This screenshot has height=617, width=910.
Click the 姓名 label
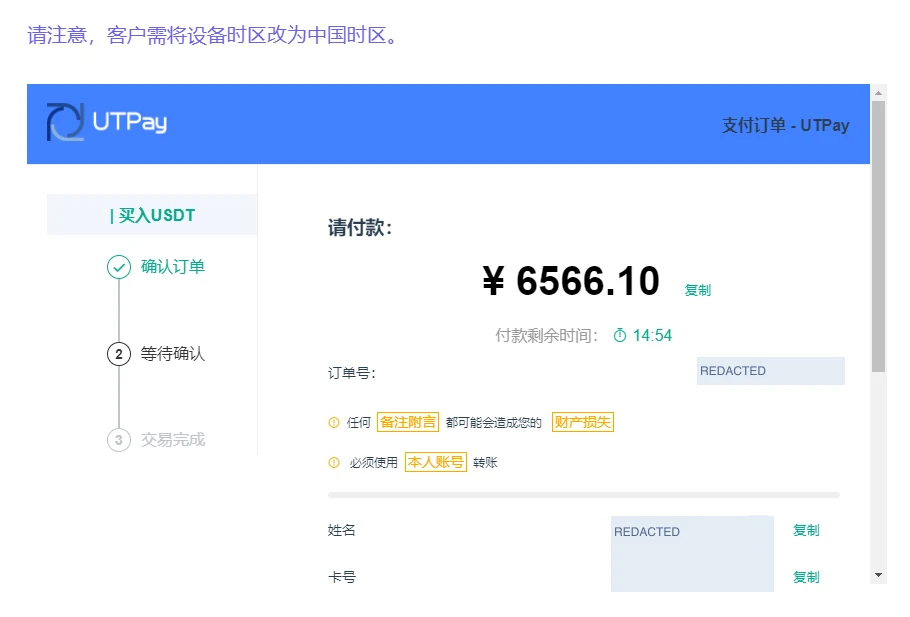342,530
